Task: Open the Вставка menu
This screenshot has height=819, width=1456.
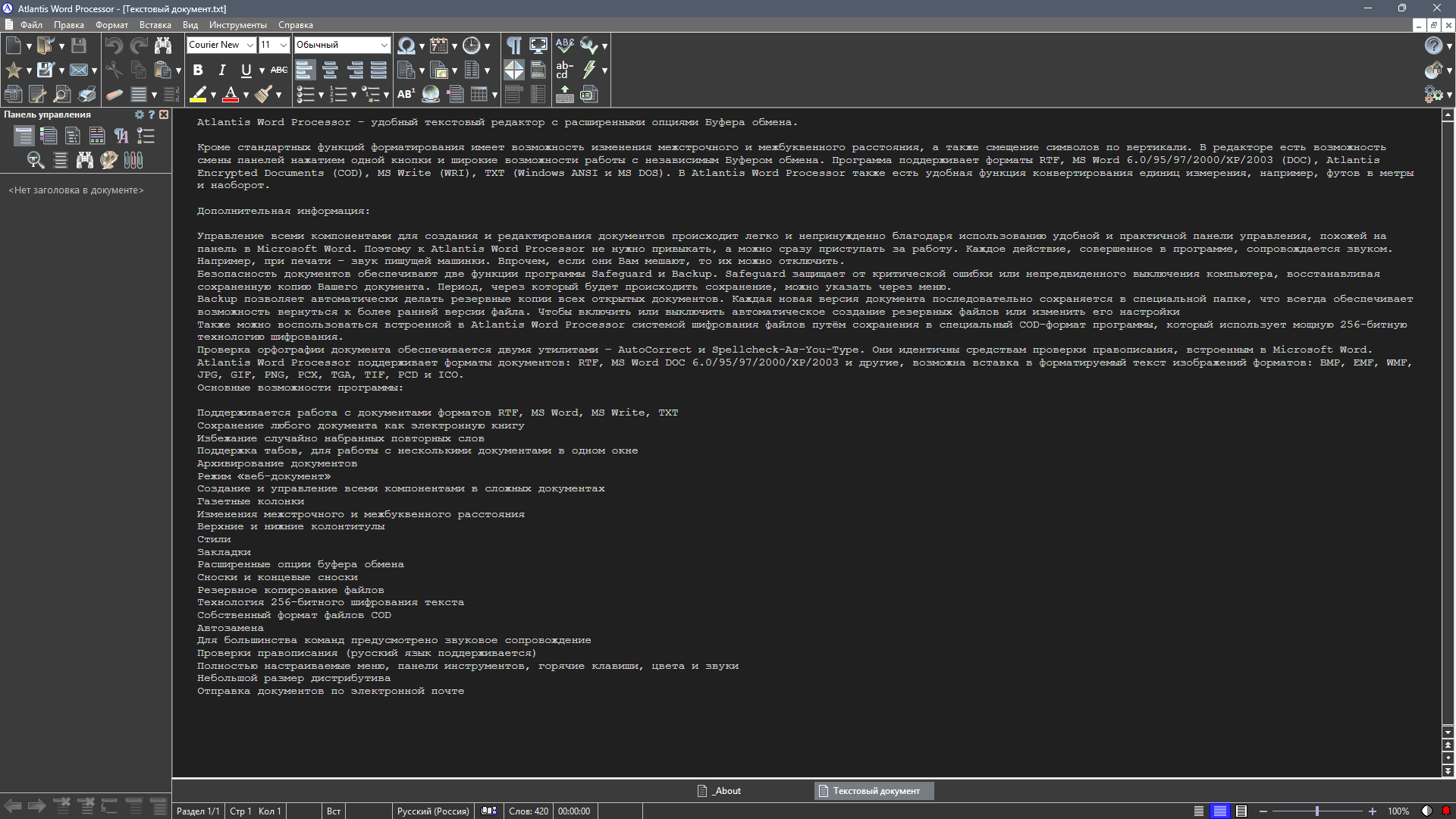Action: [x=155, y=25]
